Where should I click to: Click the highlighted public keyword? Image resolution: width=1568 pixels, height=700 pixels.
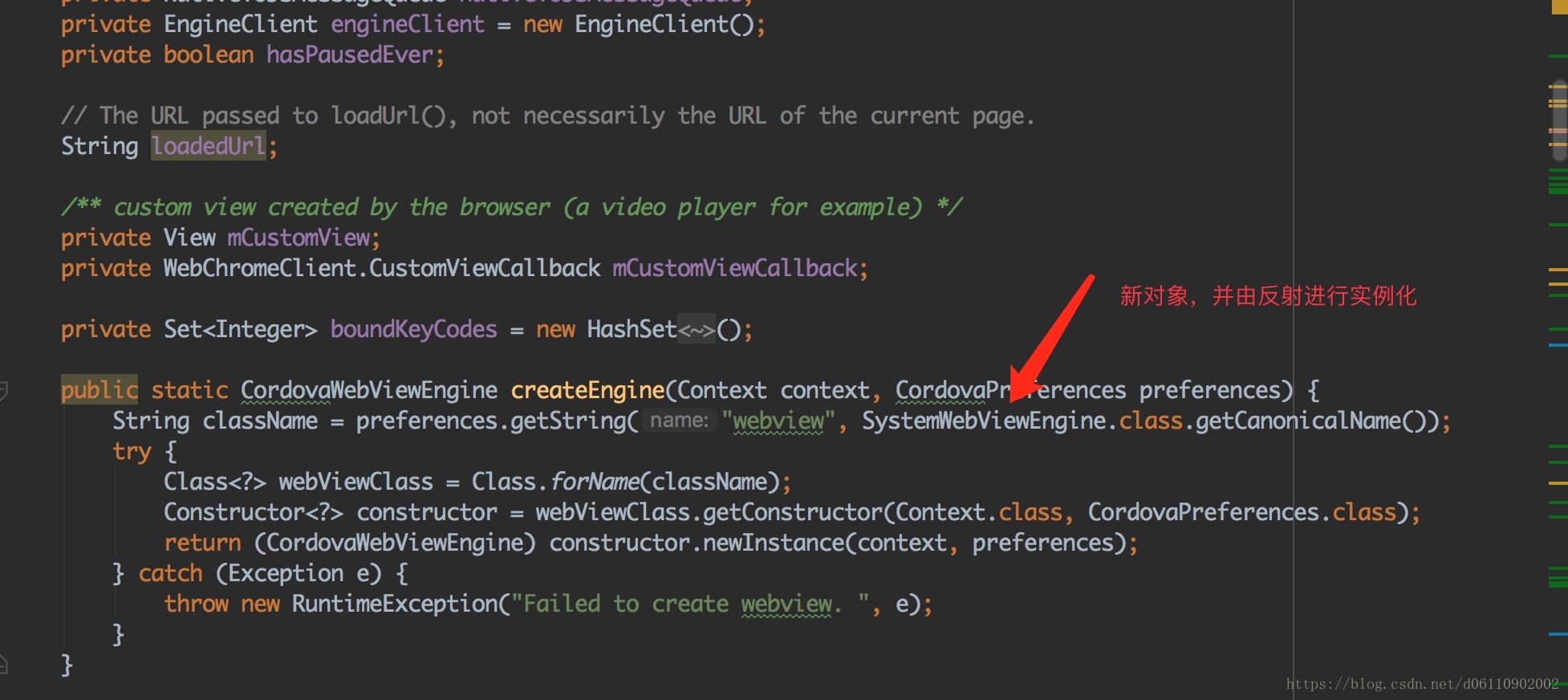tap(100, 390)
